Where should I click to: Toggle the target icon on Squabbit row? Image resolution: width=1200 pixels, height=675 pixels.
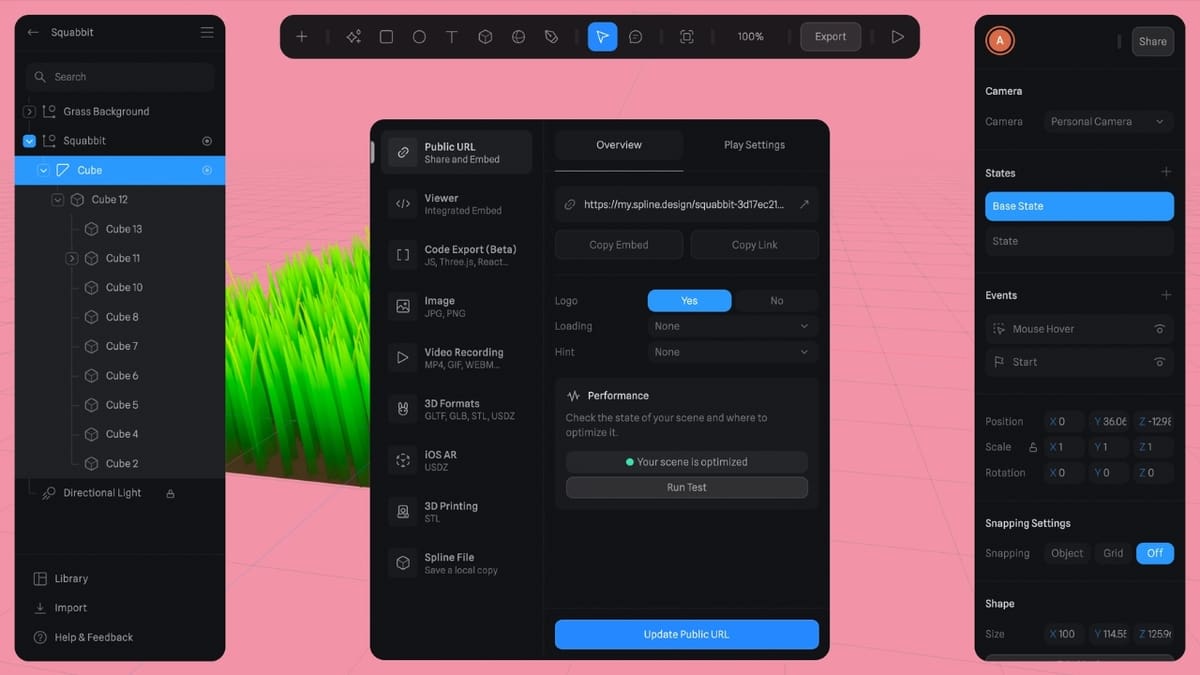[207, 141]
